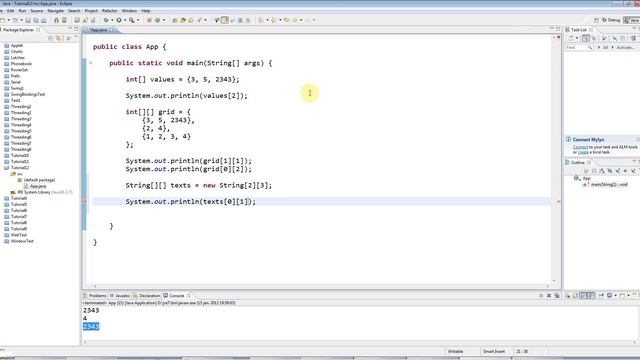Open the Refactor menu
Image resolution: width=640 pixels, height=360 pixels.
[x=109, y=11]
